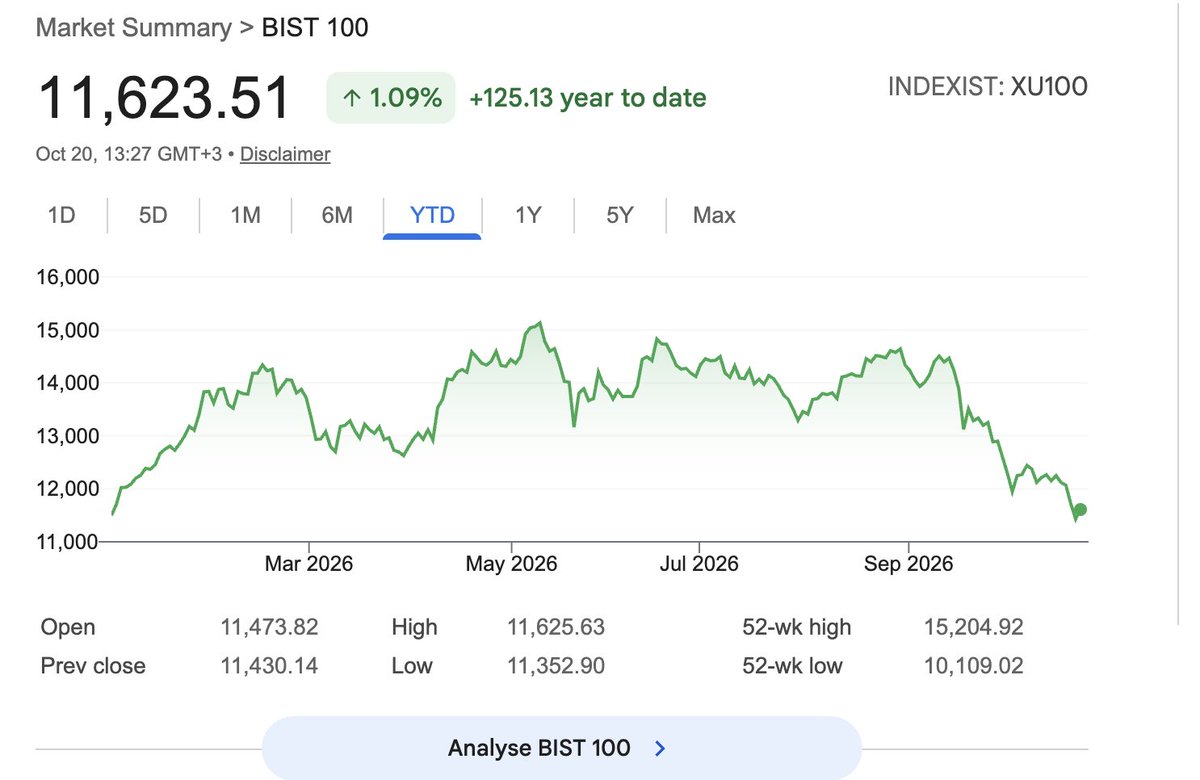Click the Sep 2026 axis label
The image size is (1200, 780).
pyautogui.click(x=908, y=564)
